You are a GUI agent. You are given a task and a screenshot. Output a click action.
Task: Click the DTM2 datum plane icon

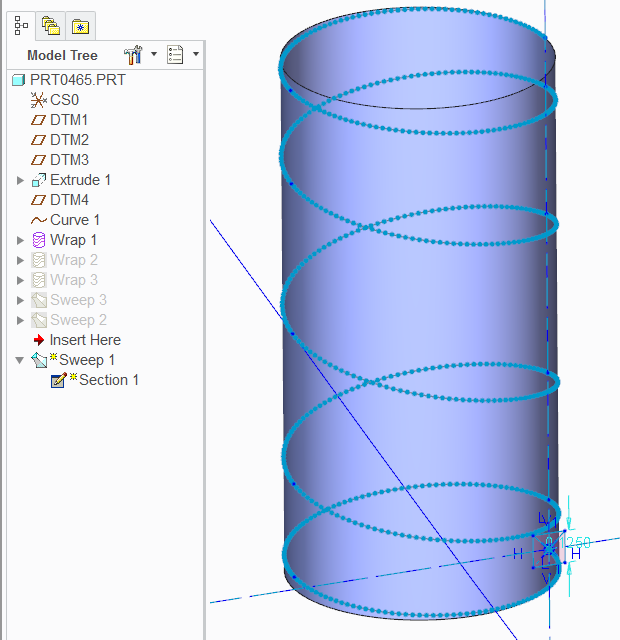coord(38,140)
